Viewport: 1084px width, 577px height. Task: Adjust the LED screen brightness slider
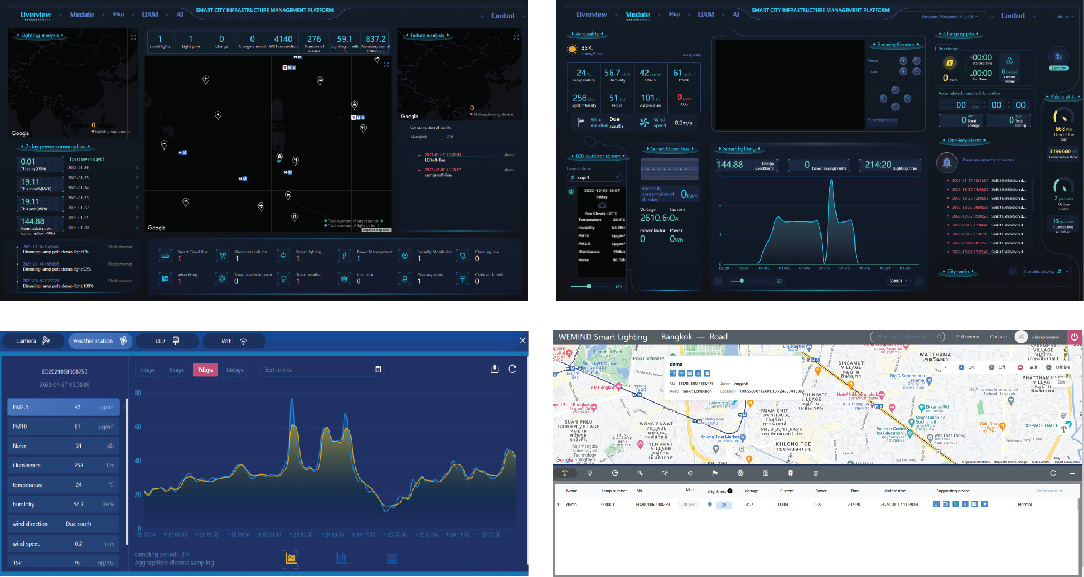coord(590,285)
